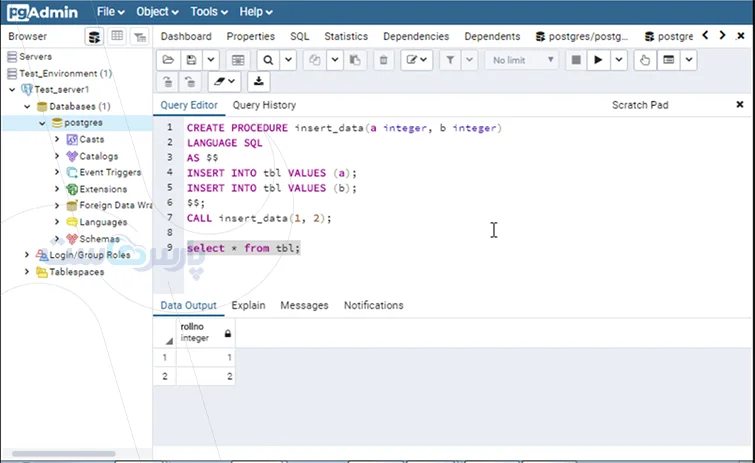Image resolution: width=755 pixels, height=463 pixels.
Task: Open the Find options dropdown arrow
Action: 288,60
